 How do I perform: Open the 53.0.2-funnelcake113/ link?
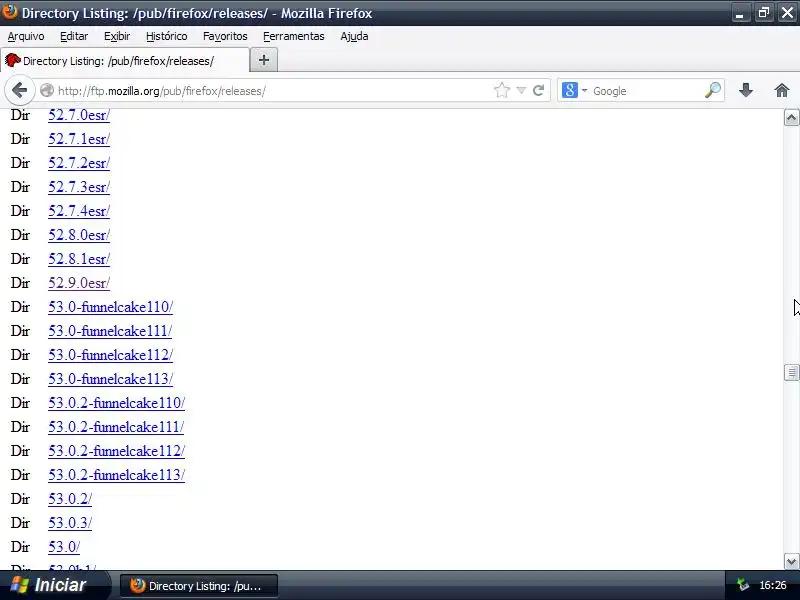(117, 475)
